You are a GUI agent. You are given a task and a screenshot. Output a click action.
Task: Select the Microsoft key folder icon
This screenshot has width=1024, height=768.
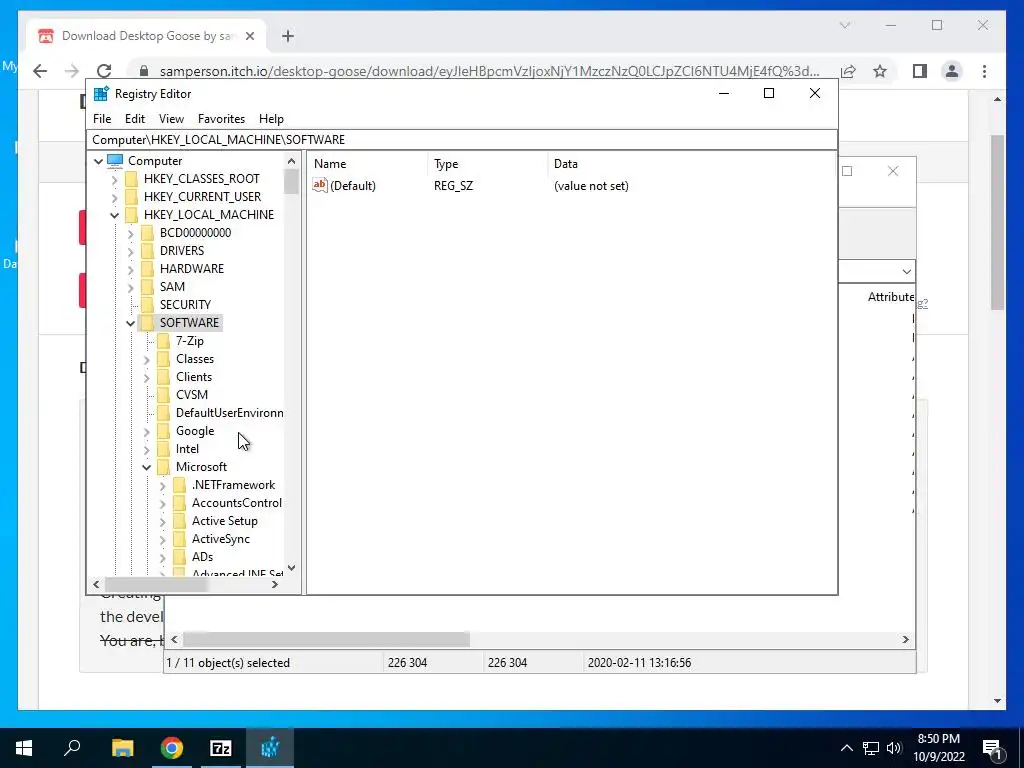click(163, 467)
